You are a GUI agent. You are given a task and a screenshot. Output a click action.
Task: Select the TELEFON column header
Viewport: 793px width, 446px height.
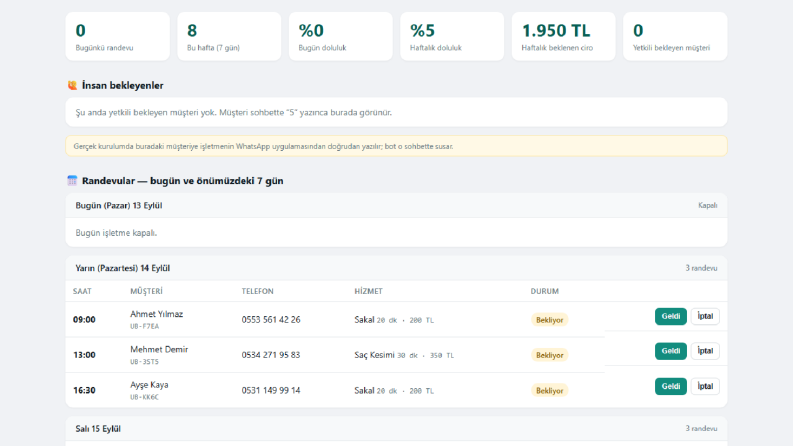pyautogui.click(x=257, y=291)
